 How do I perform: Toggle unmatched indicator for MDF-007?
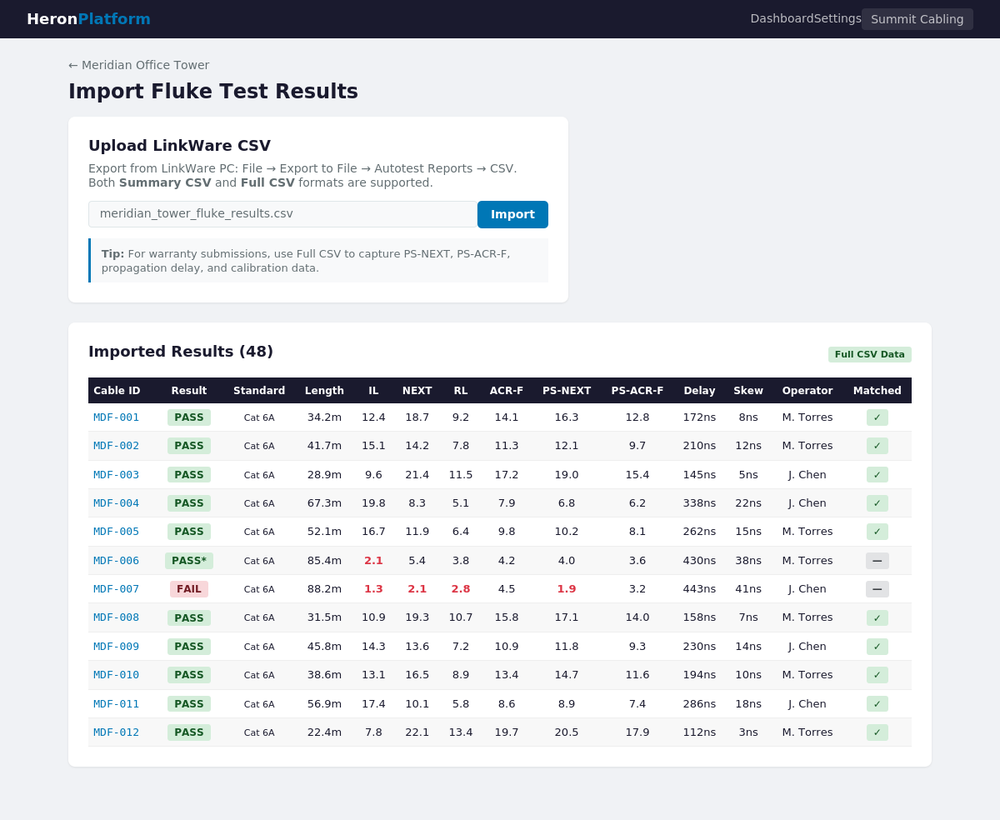pyautogui.click(x=877, y=589)
